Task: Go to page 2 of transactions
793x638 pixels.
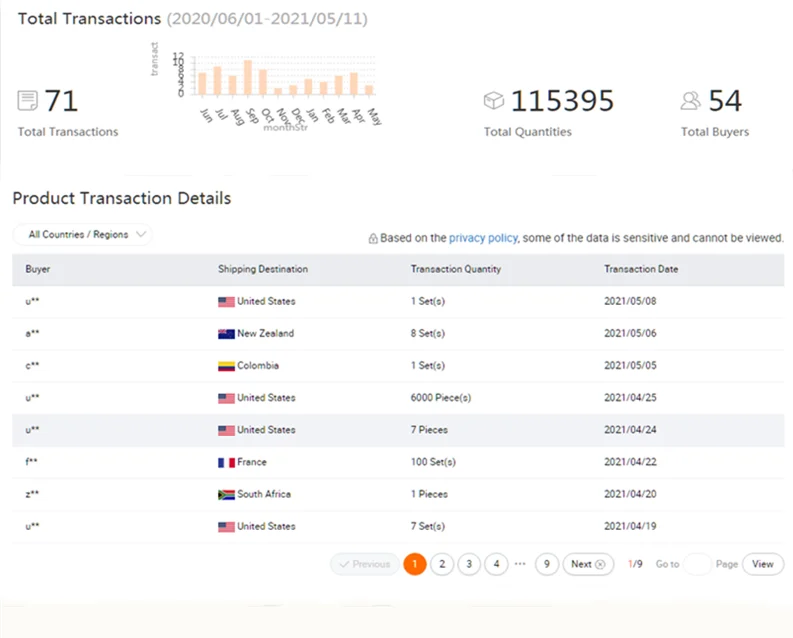Action: [x=442, y=564]
